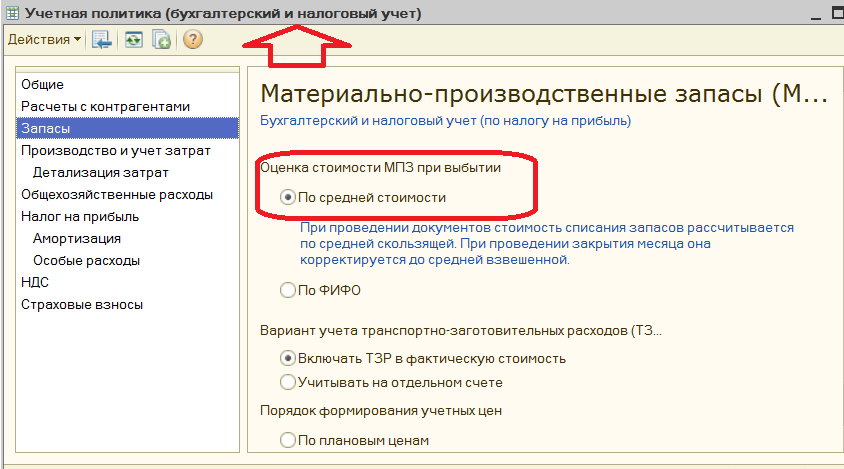Select По средней стоимости radio button
The height and width of the screenshot is (469, 844).
coord(288,198)
